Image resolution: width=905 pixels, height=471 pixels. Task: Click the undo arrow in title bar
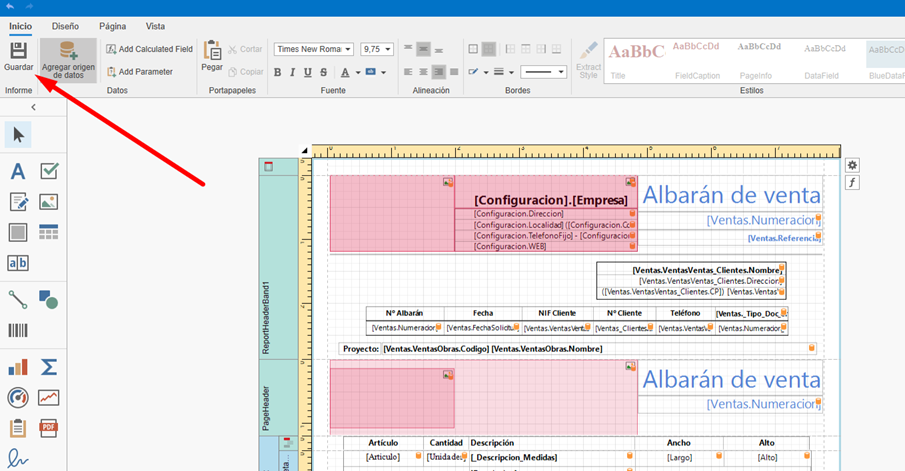(10, 6)
